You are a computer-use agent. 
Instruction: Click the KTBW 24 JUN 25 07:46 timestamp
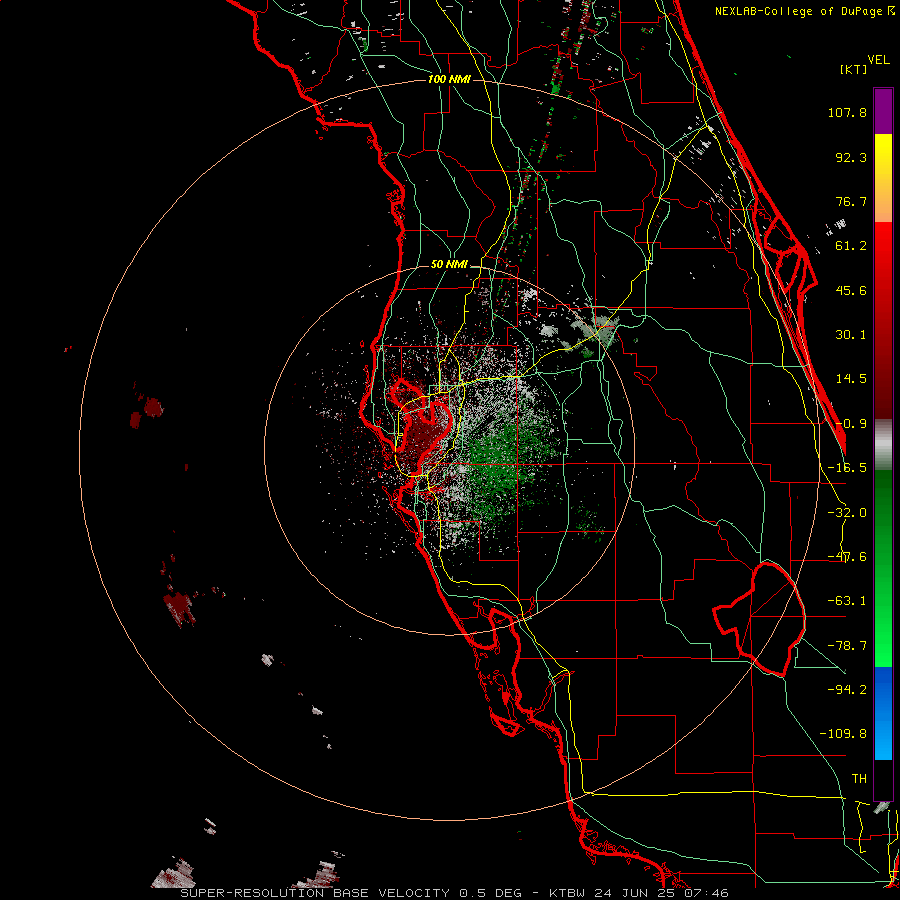click(639, 893)
